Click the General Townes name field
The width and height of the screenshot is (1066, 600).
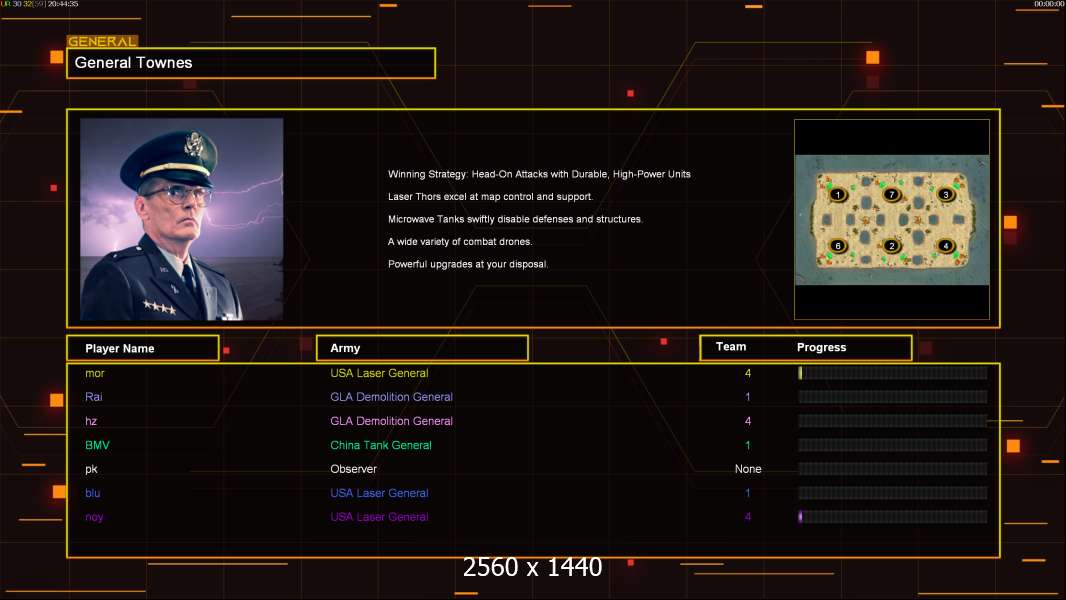(x=251, y=63)
